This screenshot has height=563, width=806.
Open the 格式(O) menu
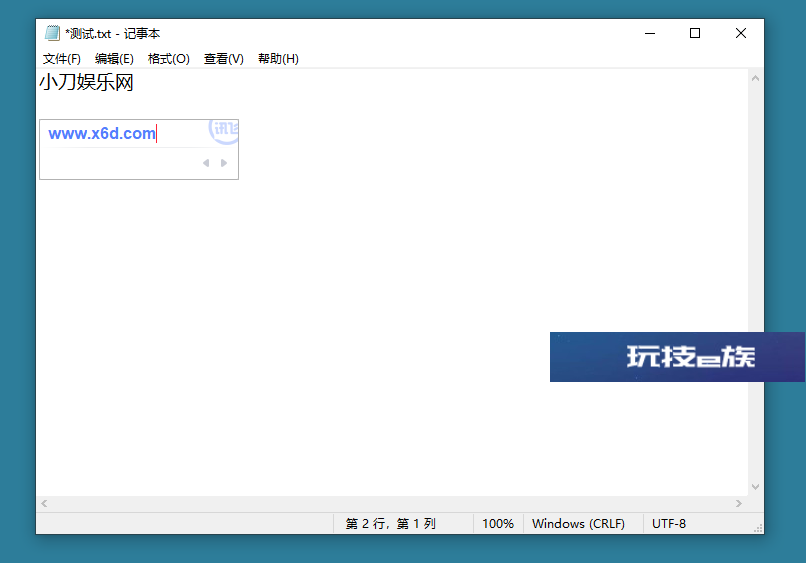coord(169,59)
